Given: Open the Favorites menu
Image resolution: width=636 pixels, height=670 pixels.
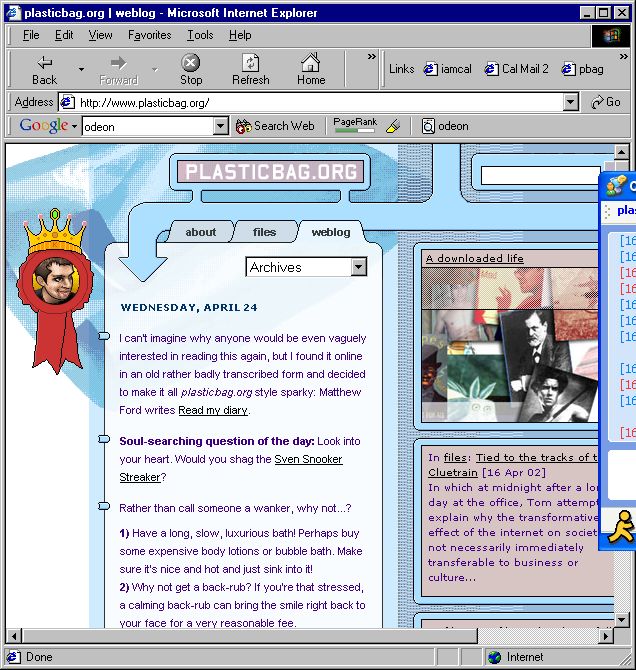Looking at the screenshot, I should pyautogui.click(x=149, y=35).
